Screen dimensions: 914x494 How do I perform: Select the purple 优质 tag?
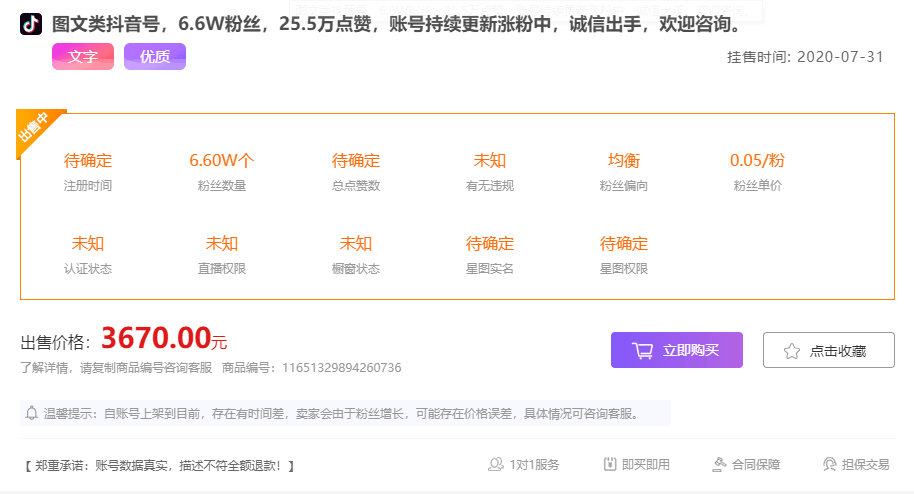155,57
